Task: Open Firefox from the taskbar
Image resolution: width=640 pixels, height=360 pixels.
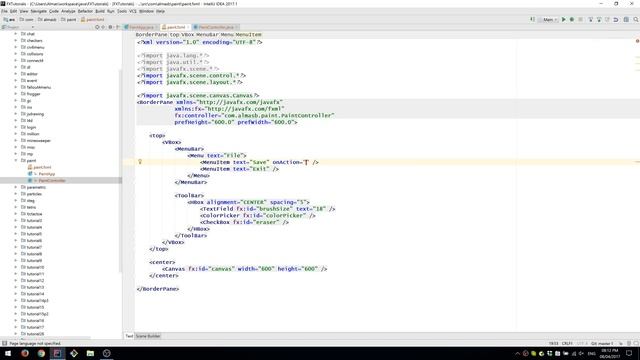Action: coord(25,353)
